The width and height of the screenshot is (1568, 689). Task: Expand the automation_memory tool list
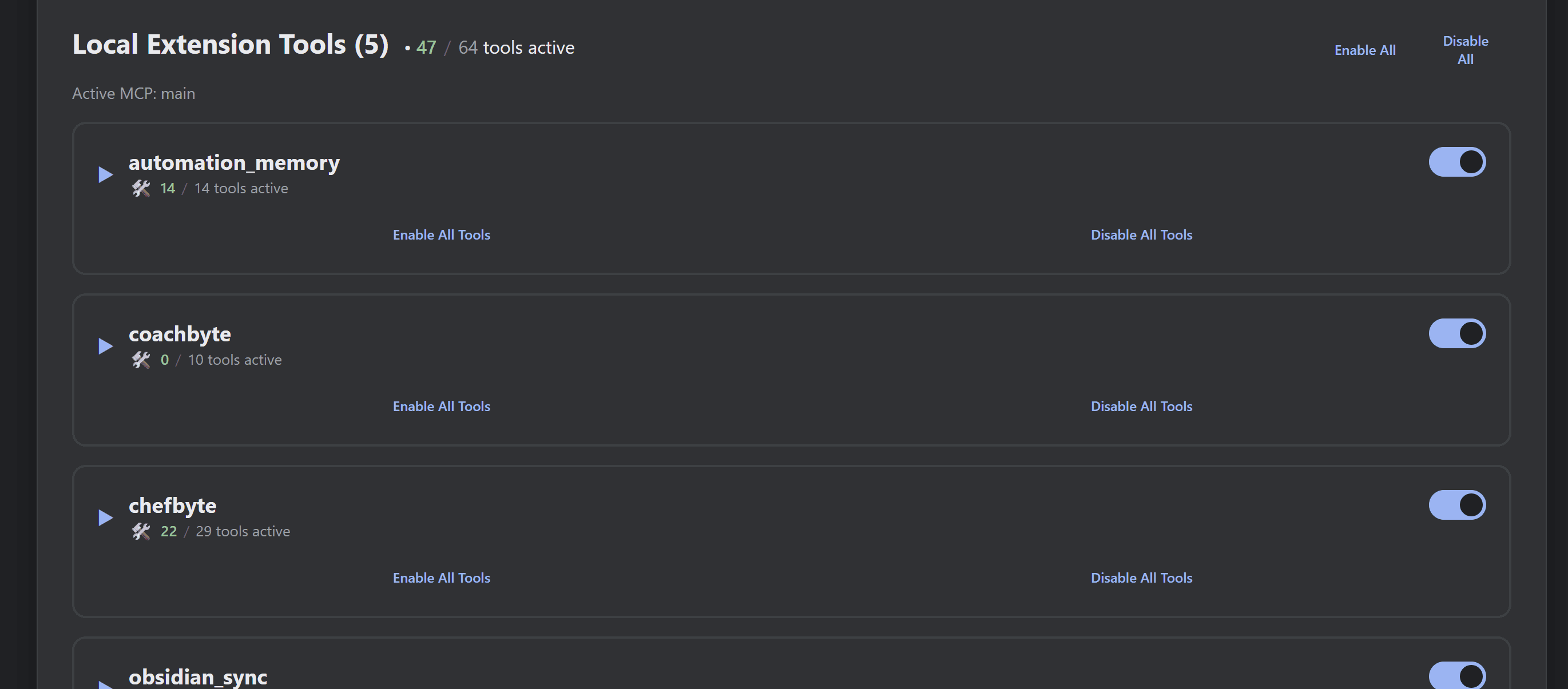[x=106, y=176]
